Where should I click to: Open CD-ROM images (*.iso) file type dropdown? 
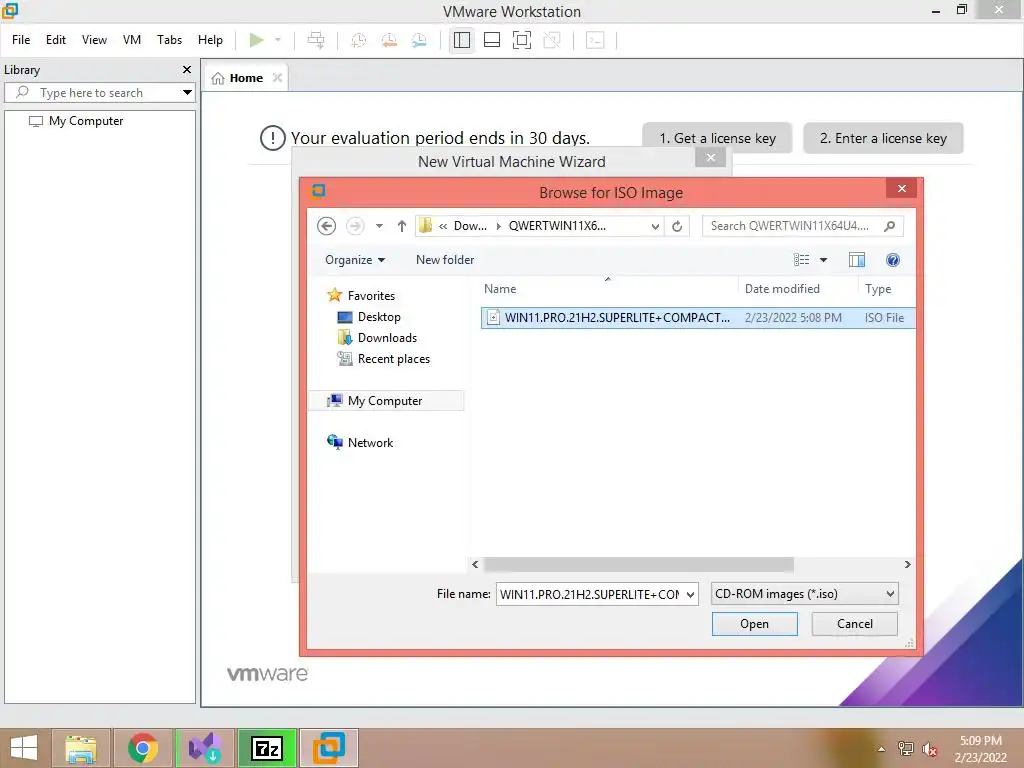(x=805, y=594)
